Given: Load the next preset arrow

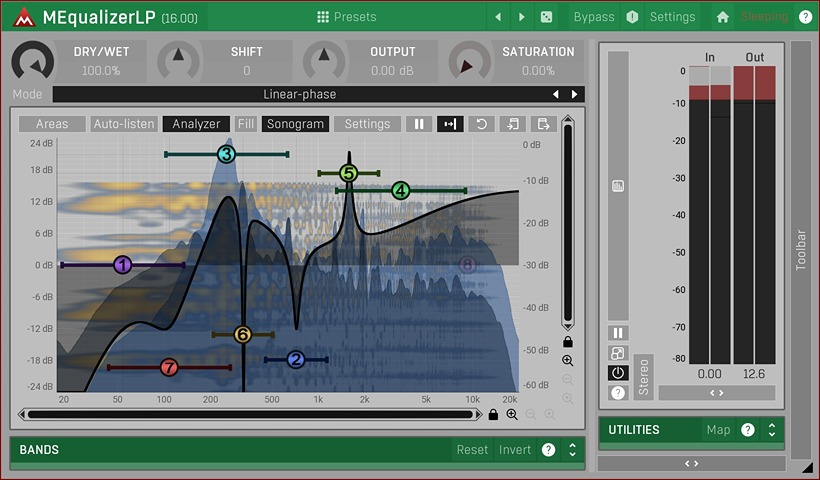Looking at the screenshot, I should coord(521,17).
